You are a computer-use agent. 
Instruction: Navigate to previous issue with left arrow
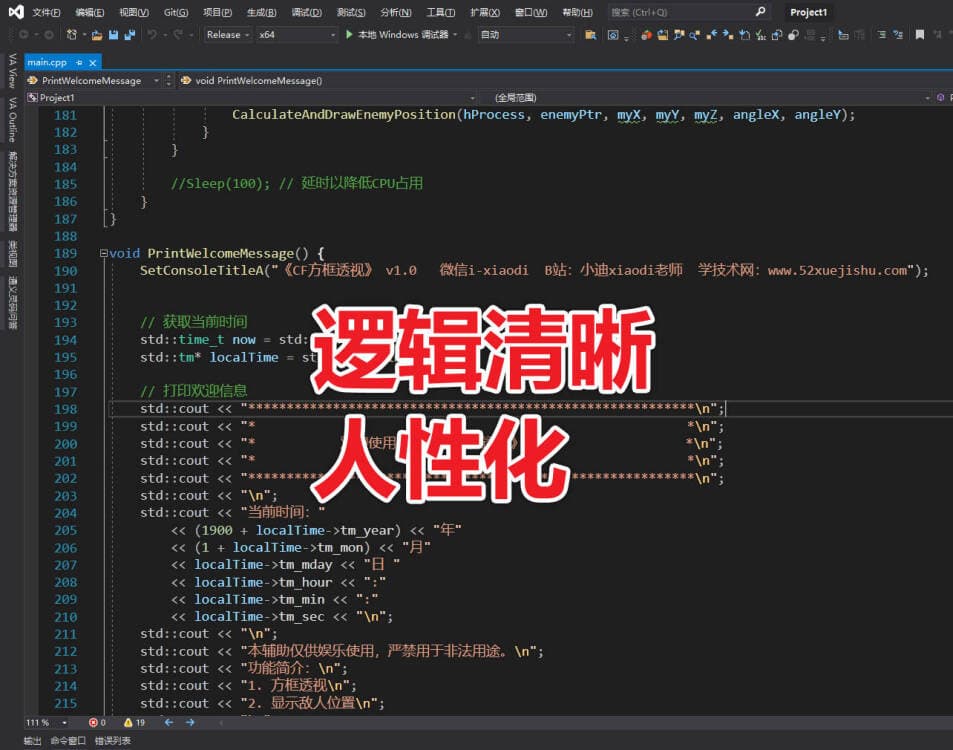pyautogui.click(x=168, y=722)
